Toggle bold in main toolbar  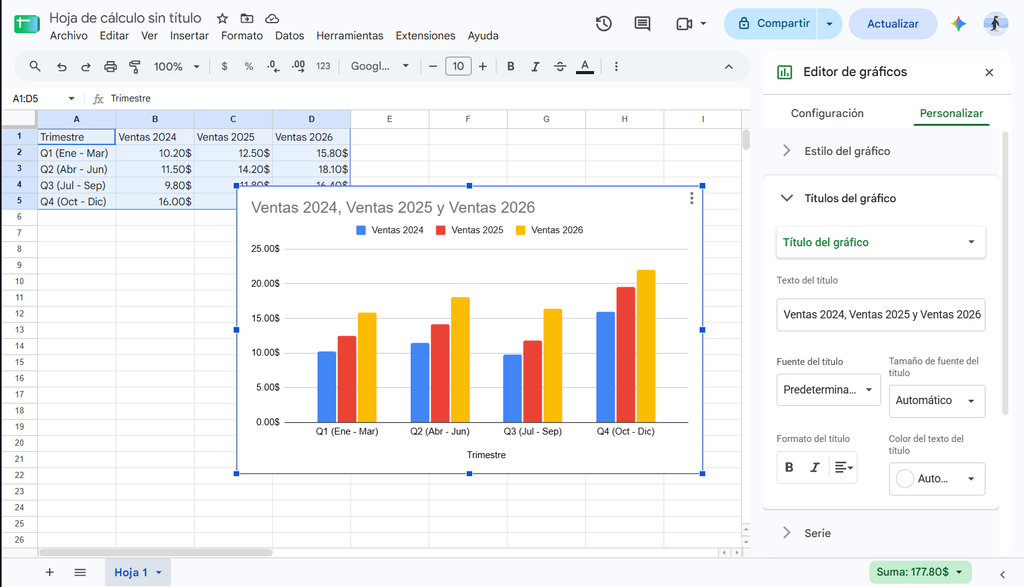(x=511, y=67)
